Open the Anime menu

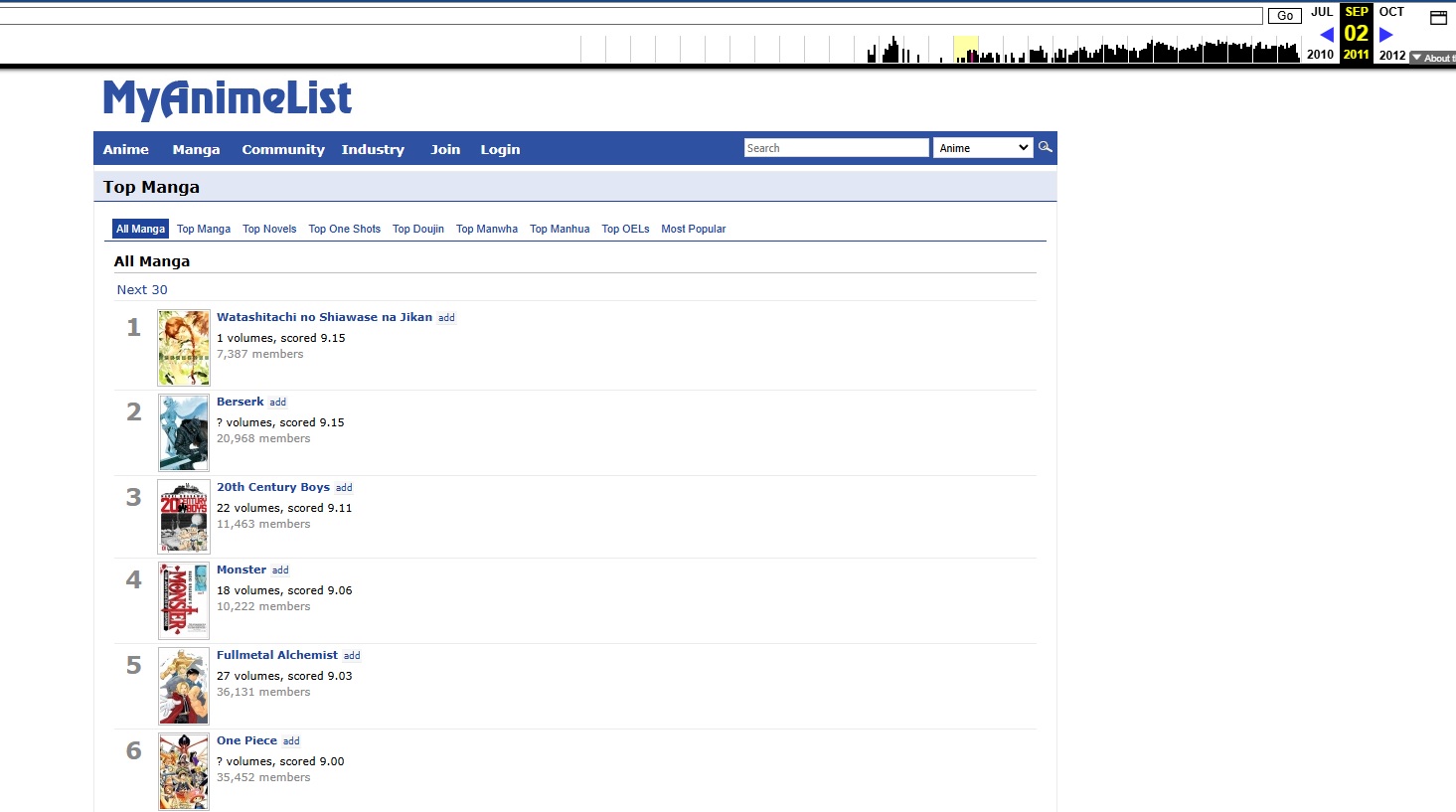click(x=126, y=149)
